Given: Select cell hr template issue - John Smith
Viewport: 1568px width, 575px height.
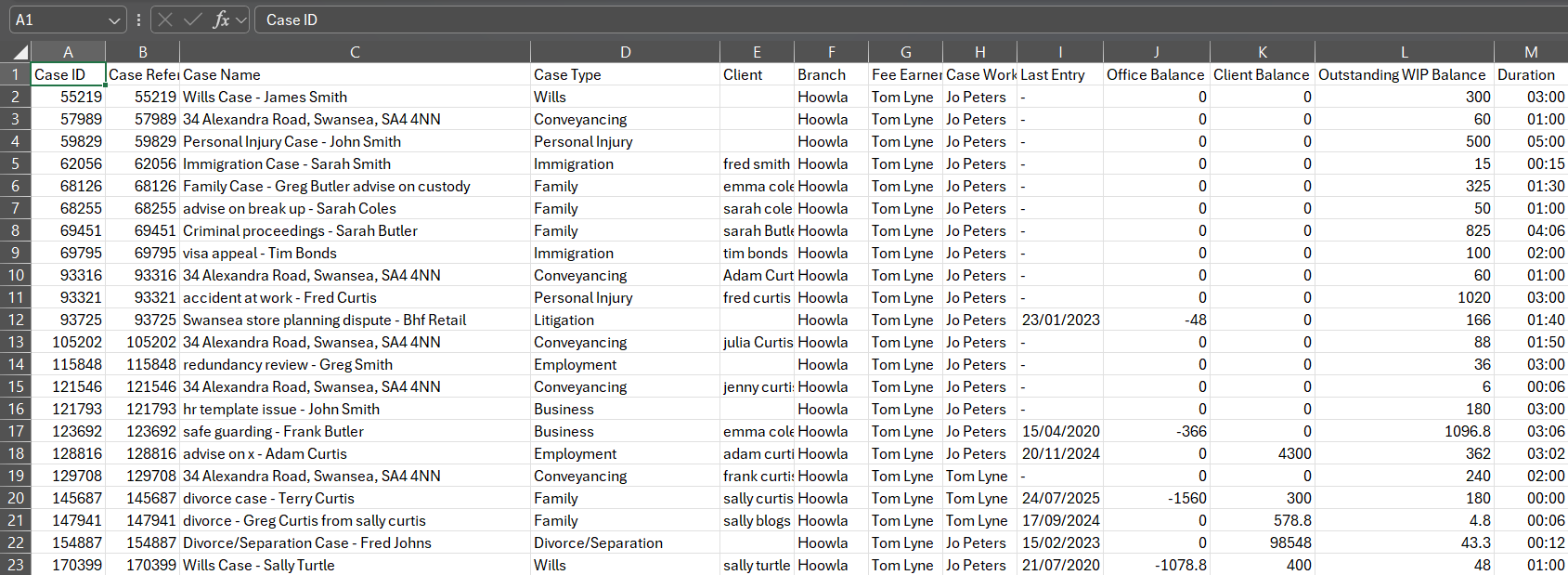Looking at the screenshot, I should [355, 409].
